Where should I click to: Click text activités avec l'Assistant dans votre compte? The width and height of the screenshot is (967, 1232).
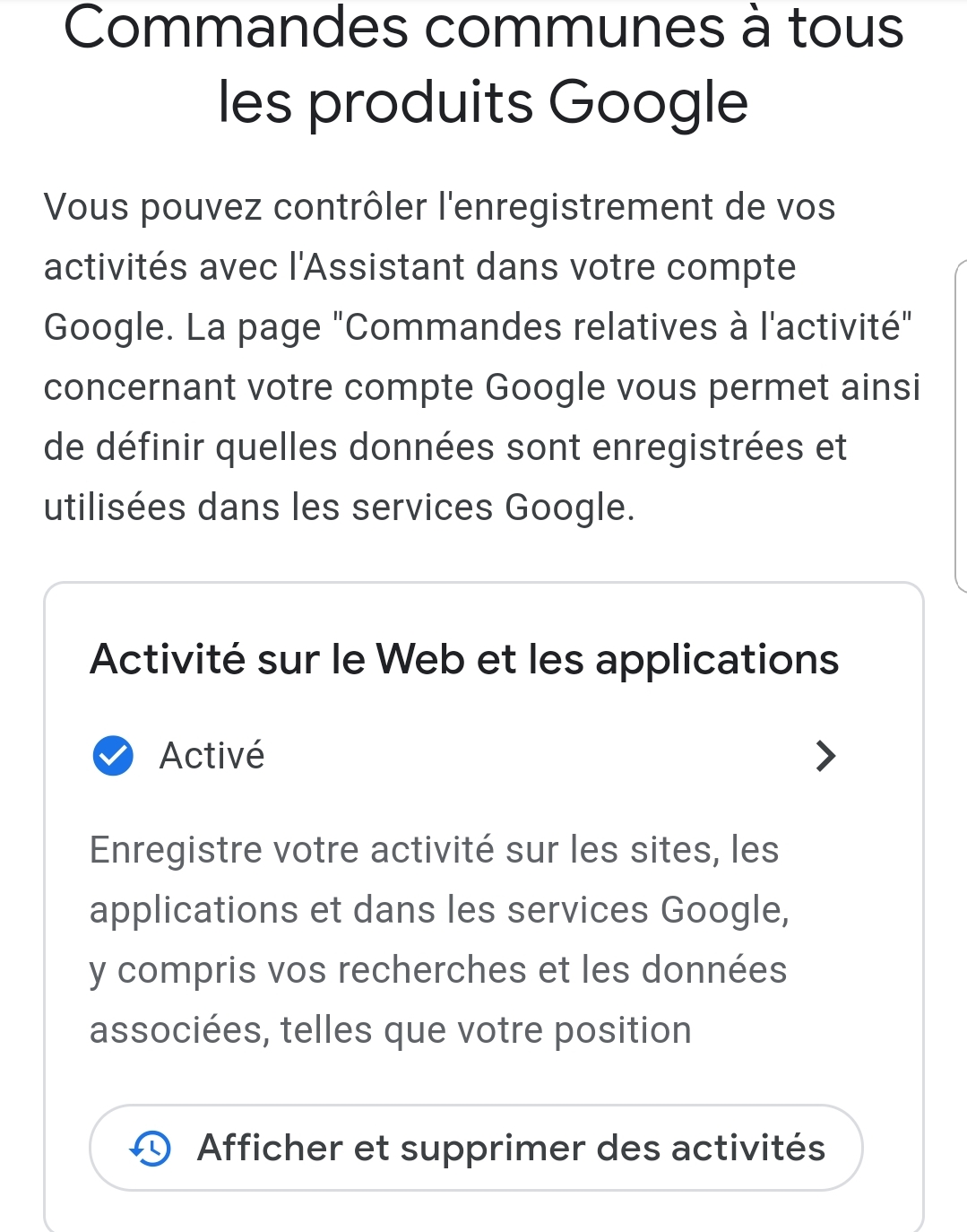[419, 267]
